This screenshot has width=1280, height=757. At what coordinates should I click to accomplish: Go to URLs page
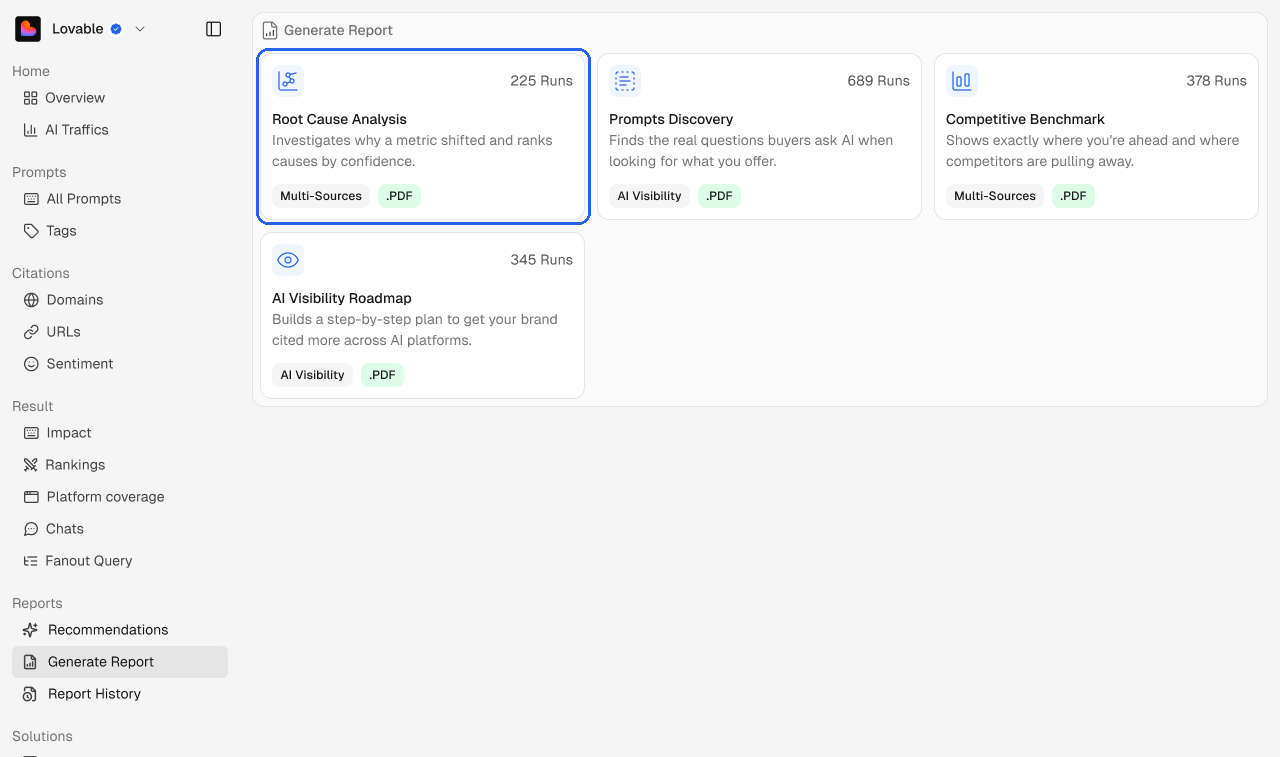120,332
